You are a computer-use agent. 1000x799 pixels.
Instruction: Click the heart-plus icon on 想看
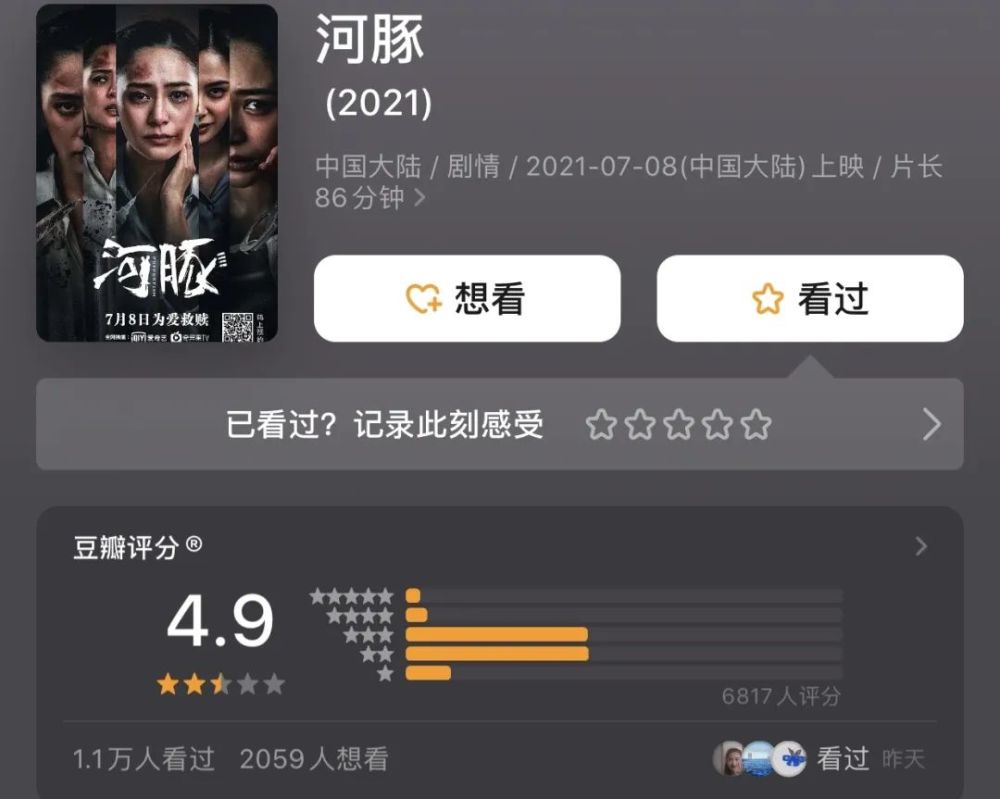pos(423,298)
